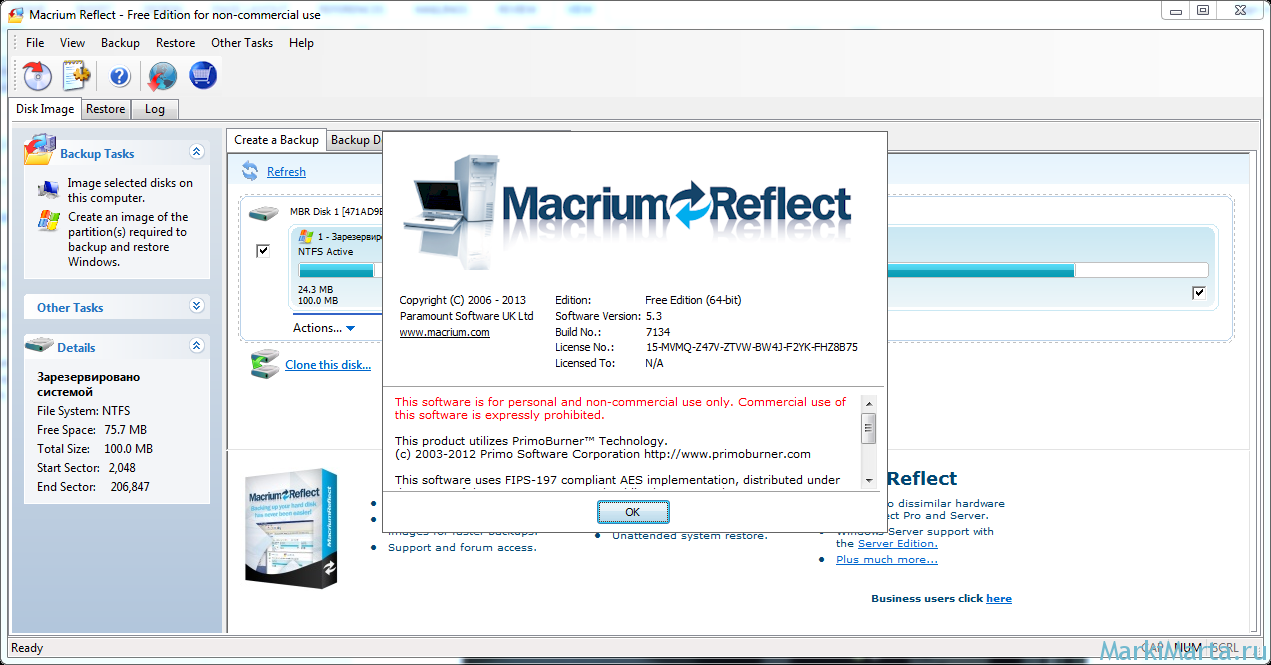Screen dimensions: 1271x665
Task: Click the backup definition files toolbar icon
Action: [76, 76]
